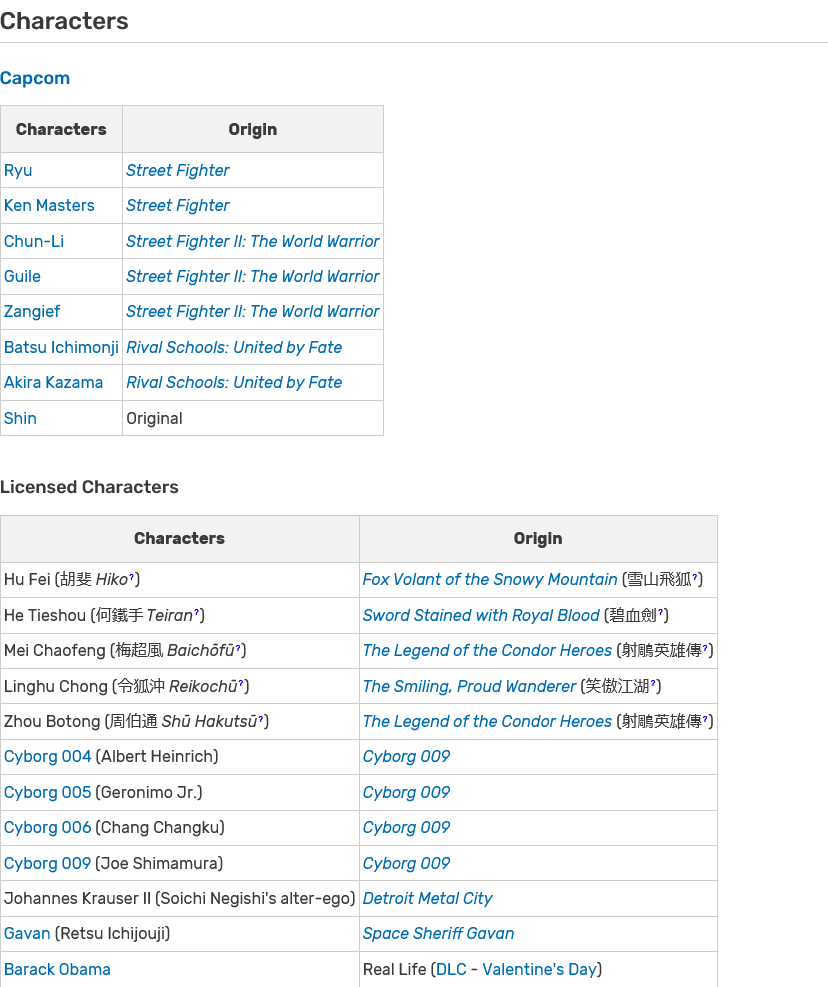The width and height of the screenshot is (828, 987).
Task: Open the Guile character page
Action: coord(22,276)
